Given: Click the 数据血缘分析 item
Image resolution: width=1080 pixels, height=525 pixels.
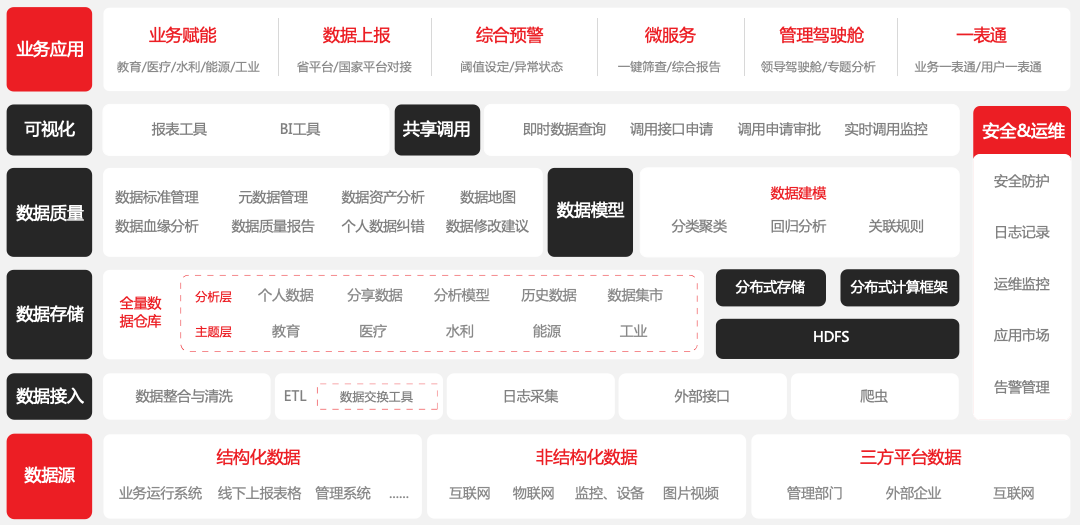Looking at the screenshot, I should 157,226.
